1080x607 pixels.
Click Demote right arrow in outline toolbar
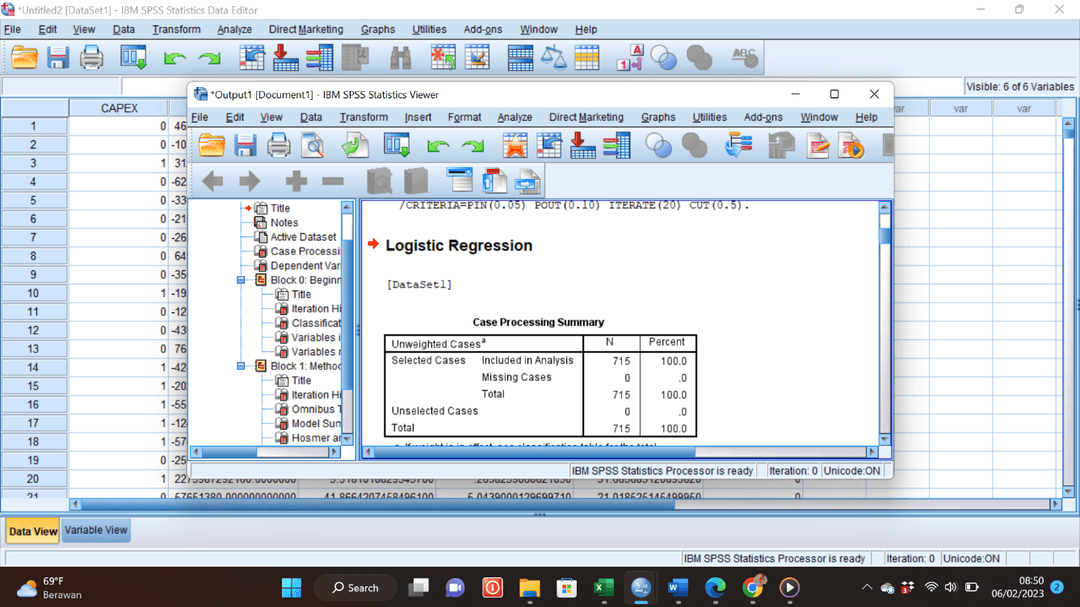[249, 181]
